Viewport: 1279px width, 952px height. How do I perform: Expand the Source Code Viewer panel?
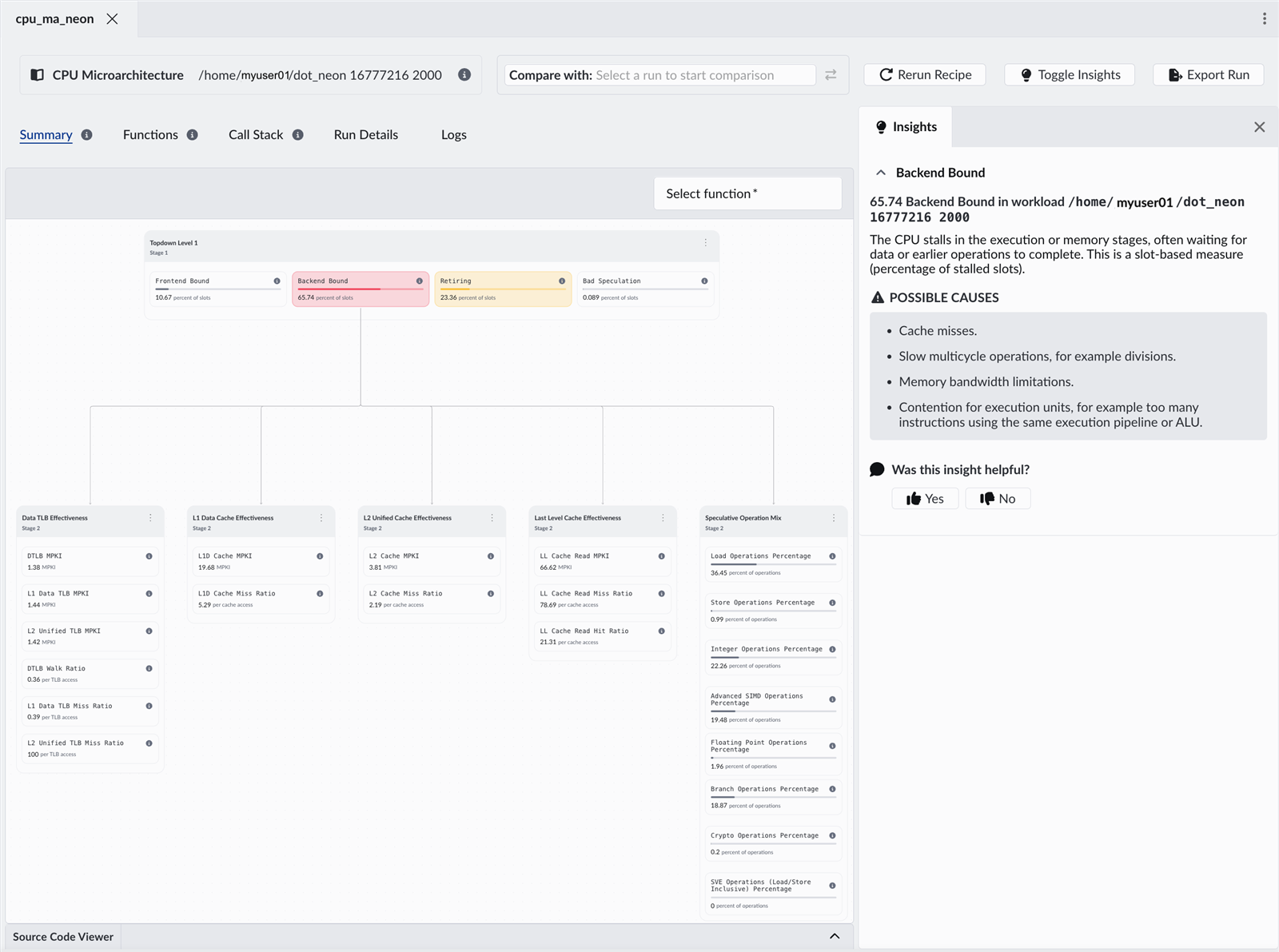pos(834,936)
